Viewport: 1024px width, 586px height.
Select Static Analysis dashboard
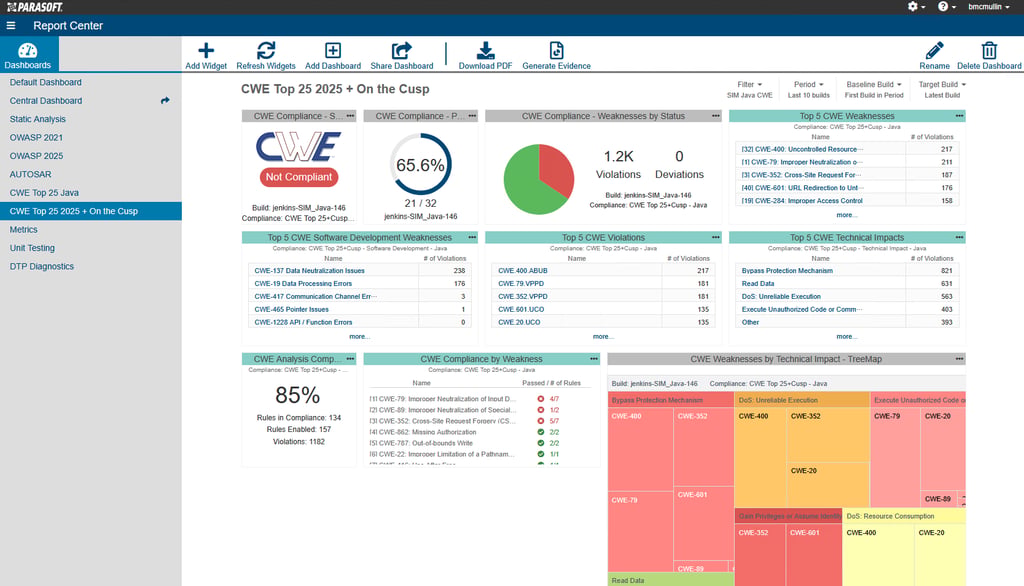point(38,119)
